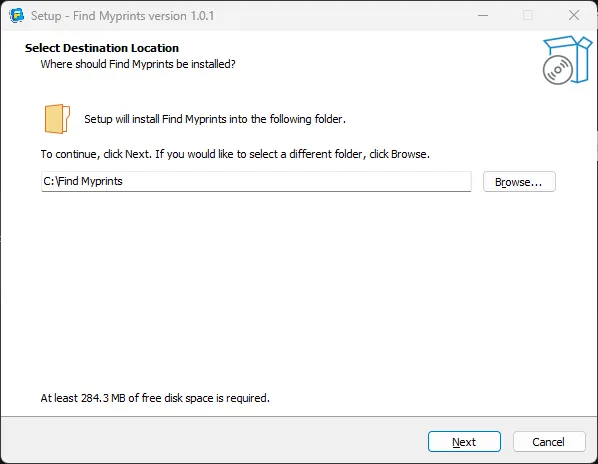Image resolution: width=598 pixels, height=464 pixels.
Task: Click the Setup app icon in title bar
Action: click(16, 16)
